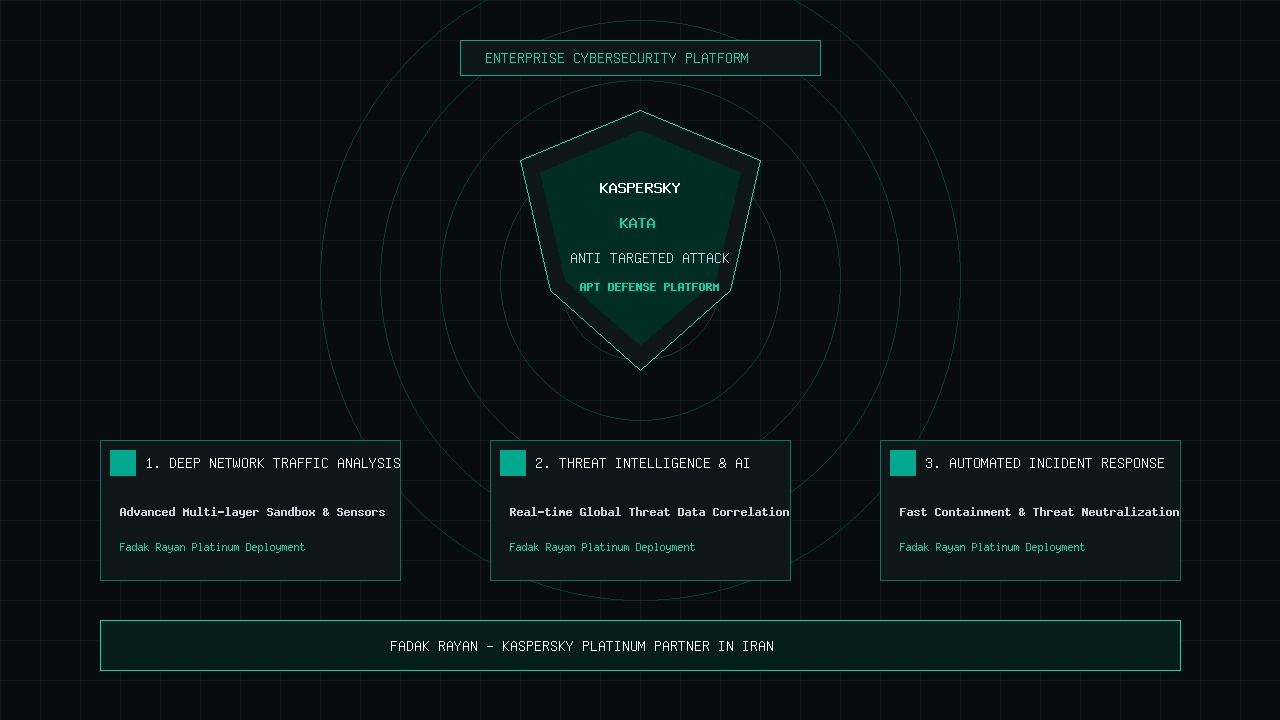The width and height of the screenshot is (1280, 720).
Task: Click Fadak Rayan Platinum Deployment under Threat Neutralization
Action: click(x=992, y=547)
